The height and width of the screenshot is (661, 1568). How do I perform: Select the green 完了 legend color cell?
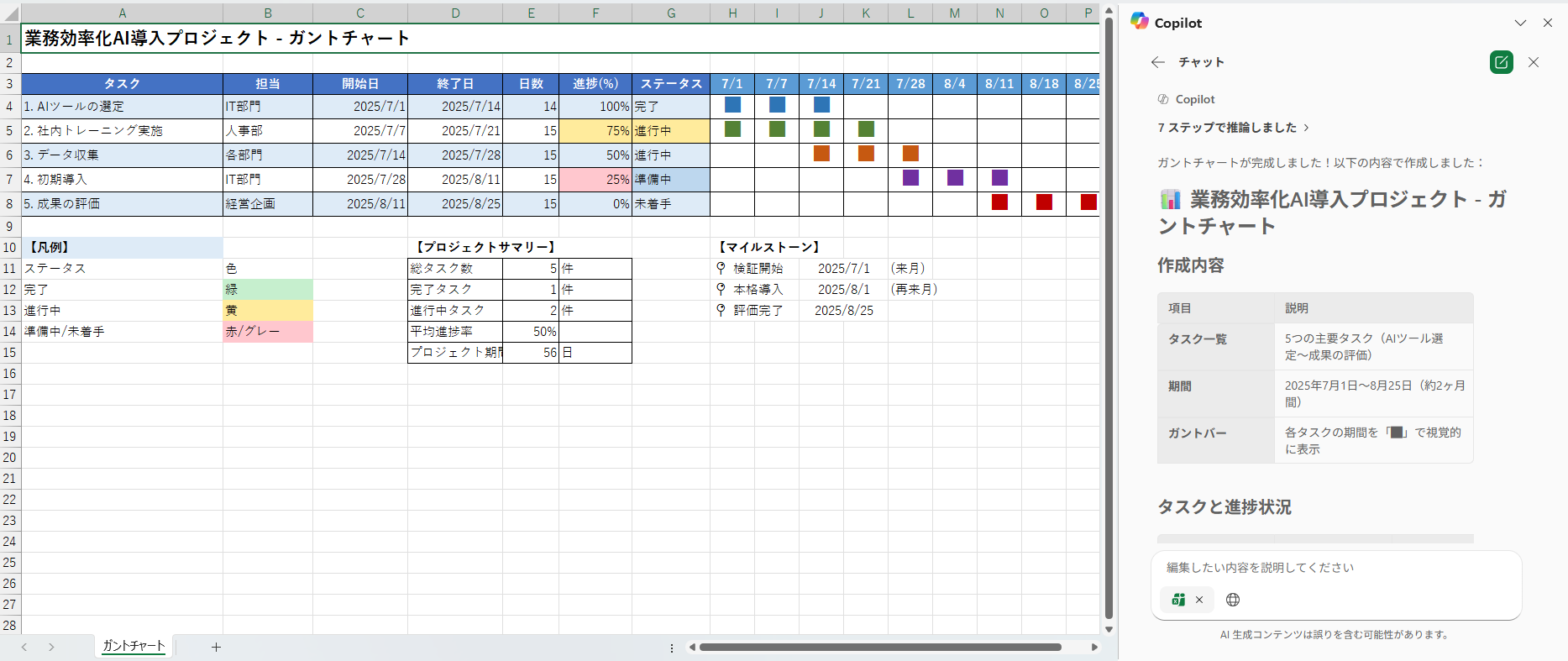(267, 290)
